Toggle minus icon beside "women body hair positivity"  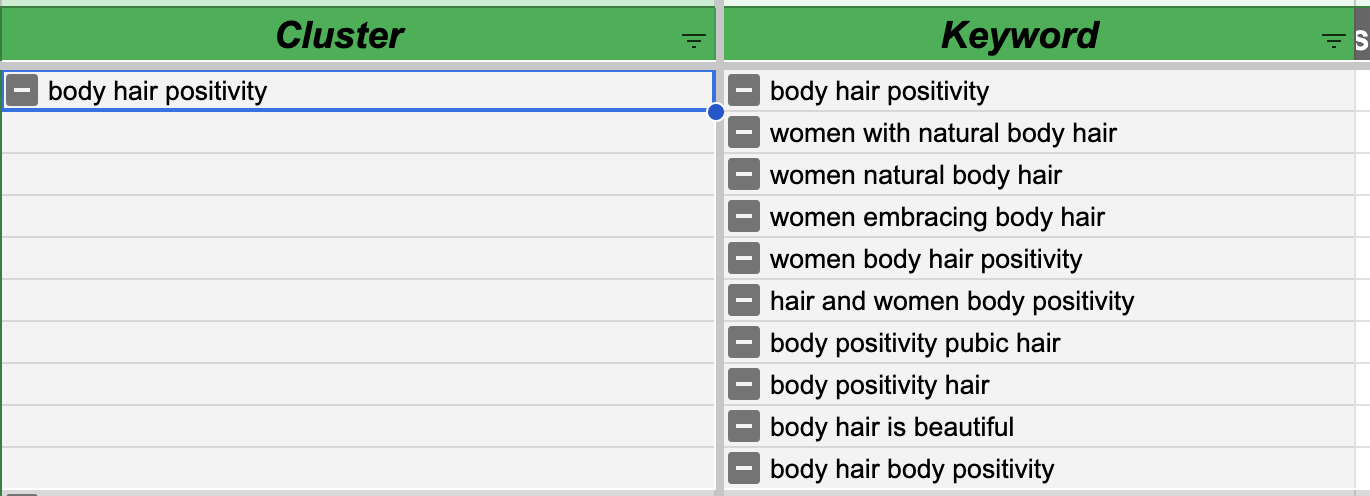pos(743,259)
